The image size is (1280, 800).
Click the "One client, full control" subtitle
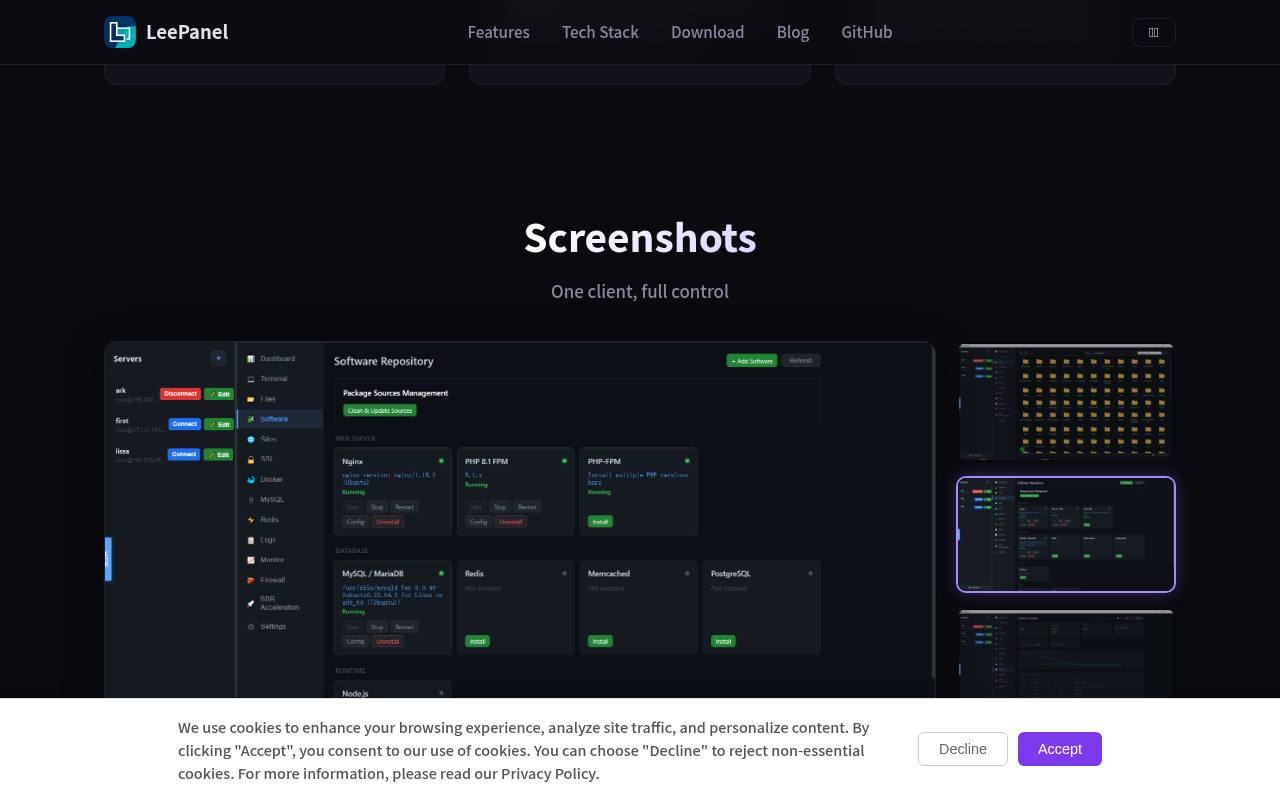tap(640, 291)
